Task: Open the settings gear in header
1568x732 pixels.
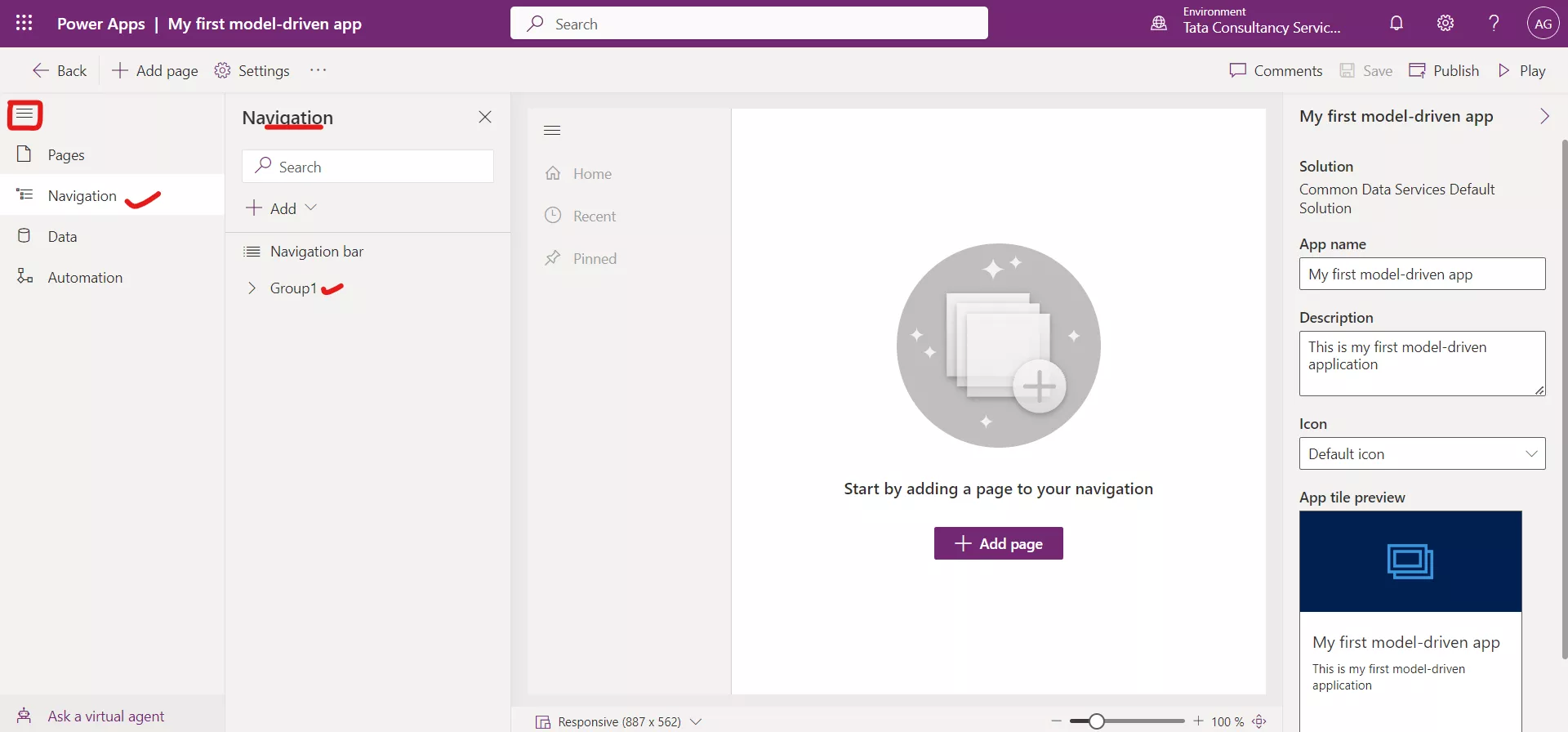Action: (1445, 23)
